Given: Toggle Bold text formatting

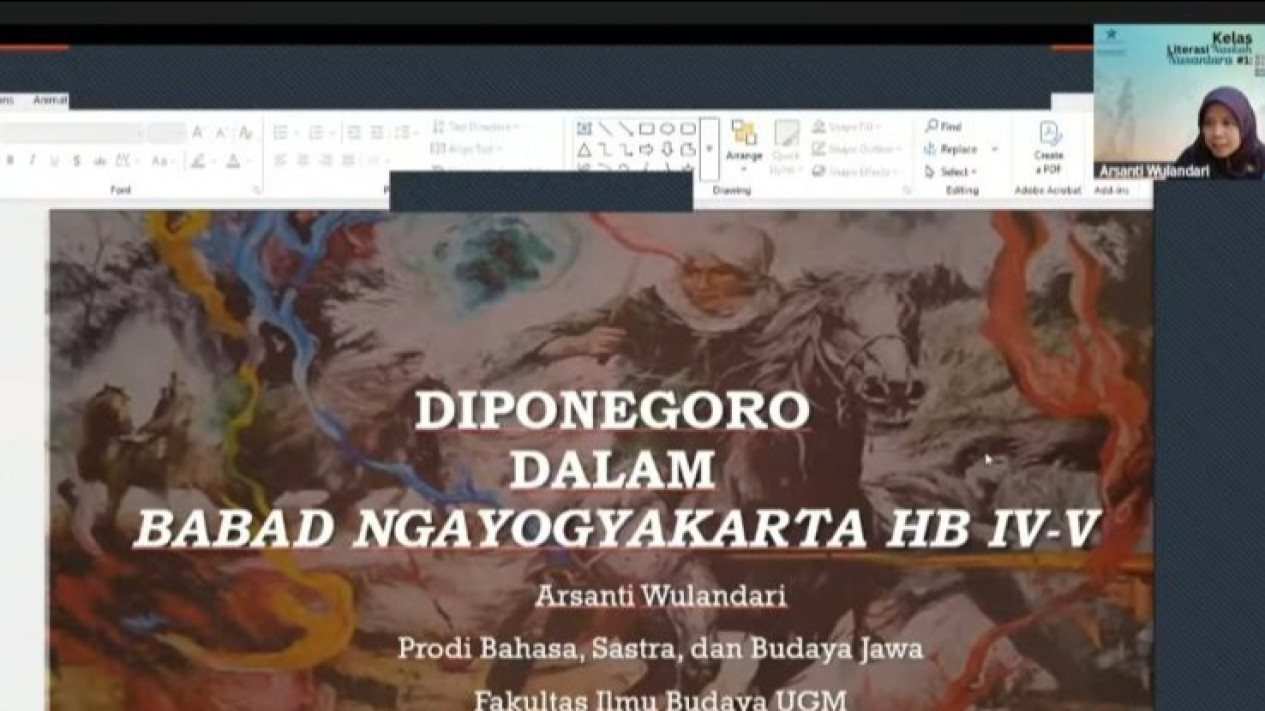Looking at the screenshot, I should pyautogui.click(x=10, y=161).
